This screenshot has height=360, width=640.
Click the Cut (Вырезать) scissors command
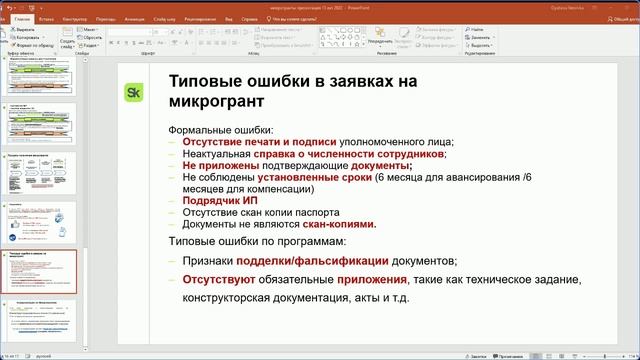22,29
